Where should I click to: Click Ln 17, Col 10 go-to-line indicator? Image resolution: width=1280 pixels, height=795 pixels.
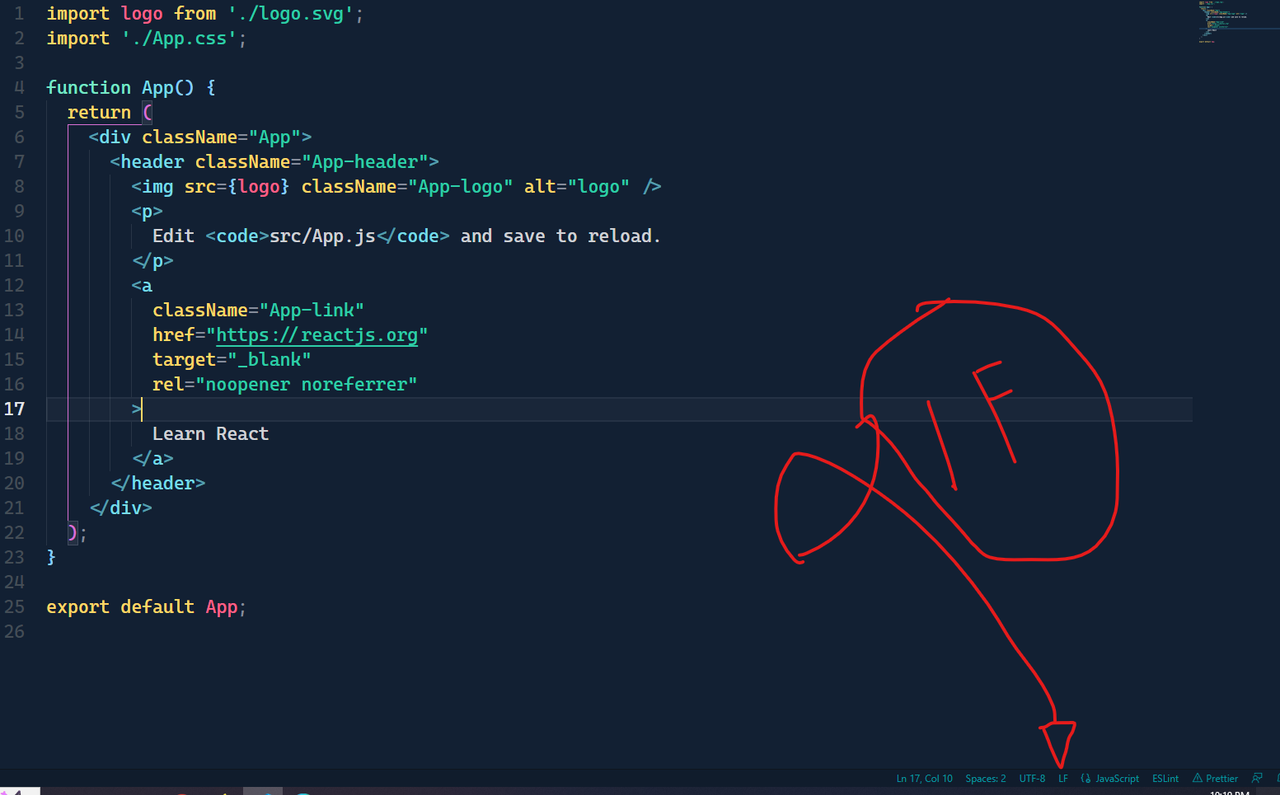924,778
